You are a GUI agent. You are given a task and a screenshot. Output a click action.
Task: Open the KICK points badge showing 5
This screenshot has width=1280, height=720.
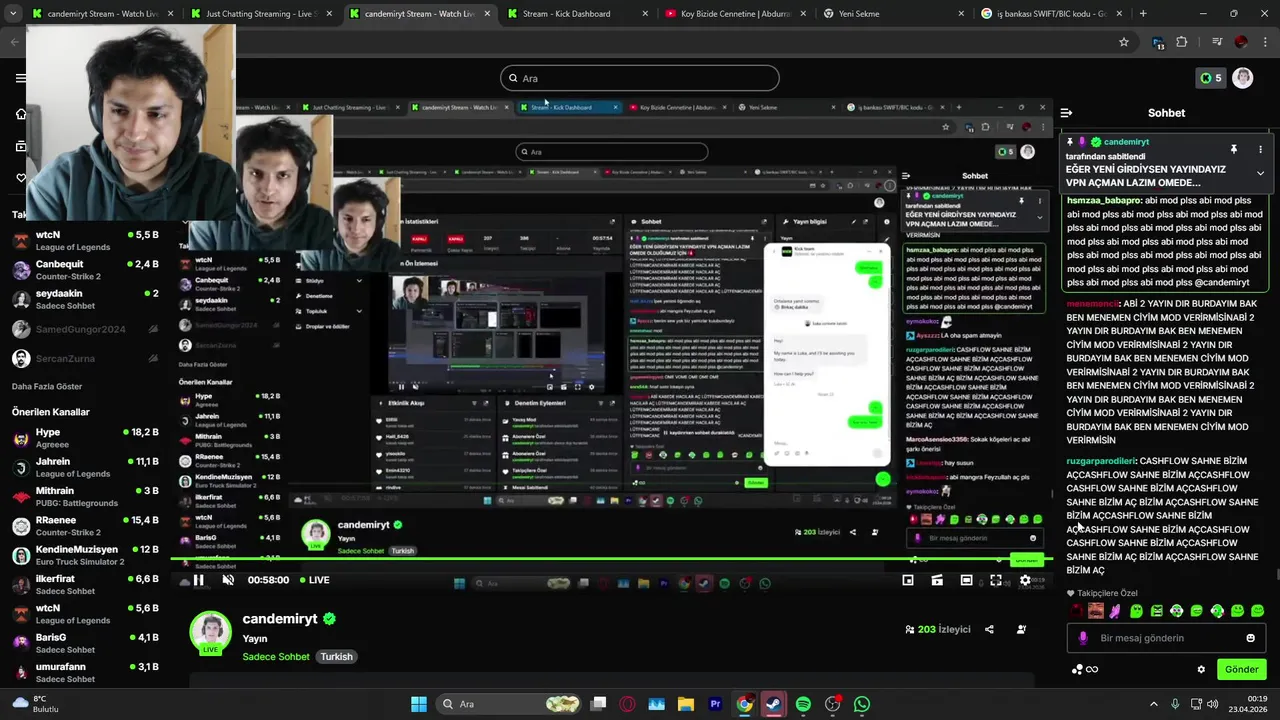pos(1211,78)
